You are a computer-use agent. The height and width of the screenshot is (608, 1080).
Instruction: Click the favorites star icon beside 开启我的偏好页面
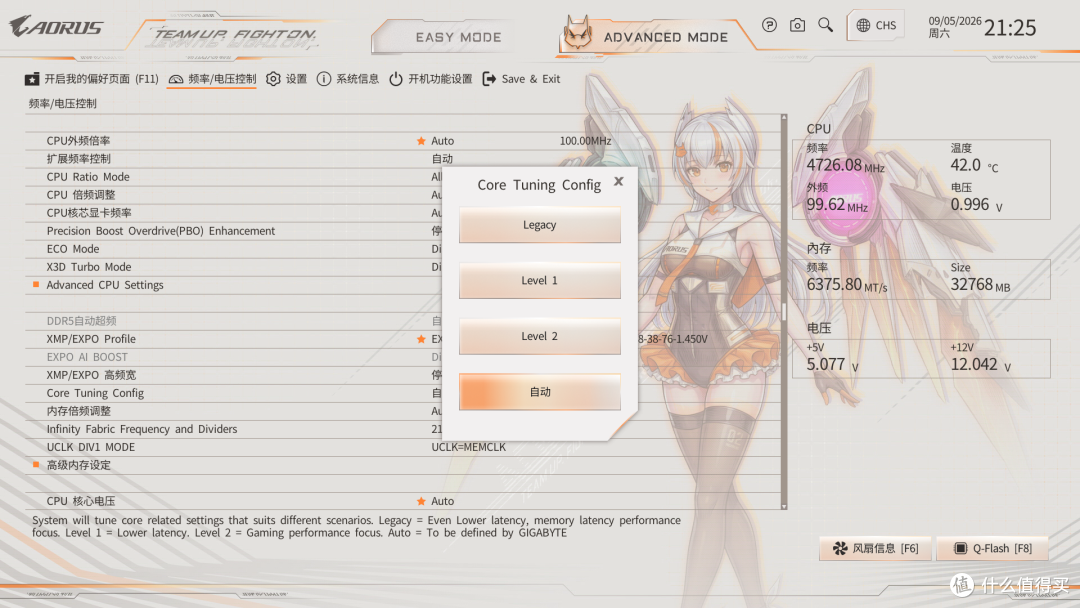(32, 79)
